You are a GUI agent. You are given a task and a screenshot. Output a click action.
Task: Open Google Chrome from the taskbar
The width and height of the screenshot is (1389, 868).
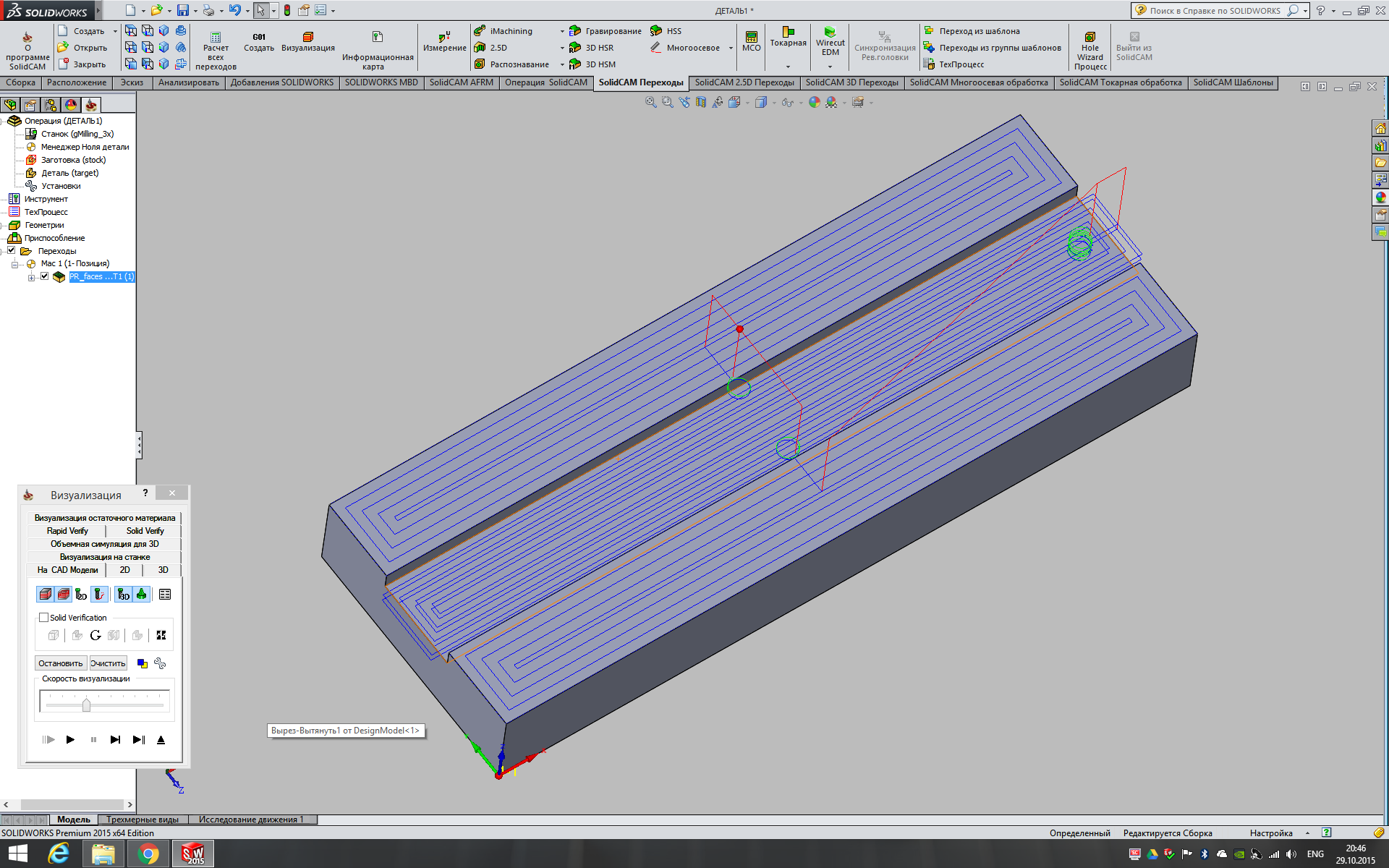pos(148,854)
